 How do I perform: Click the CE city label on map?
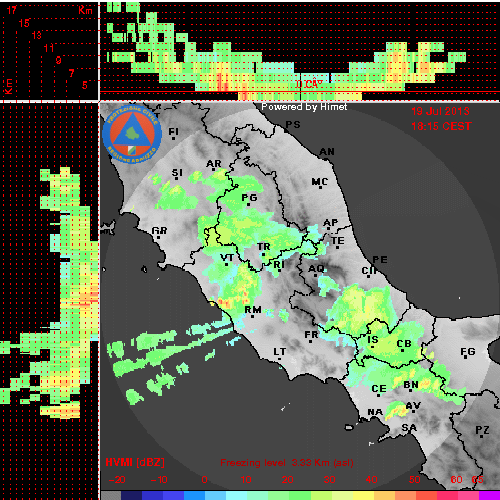point(379,389)
